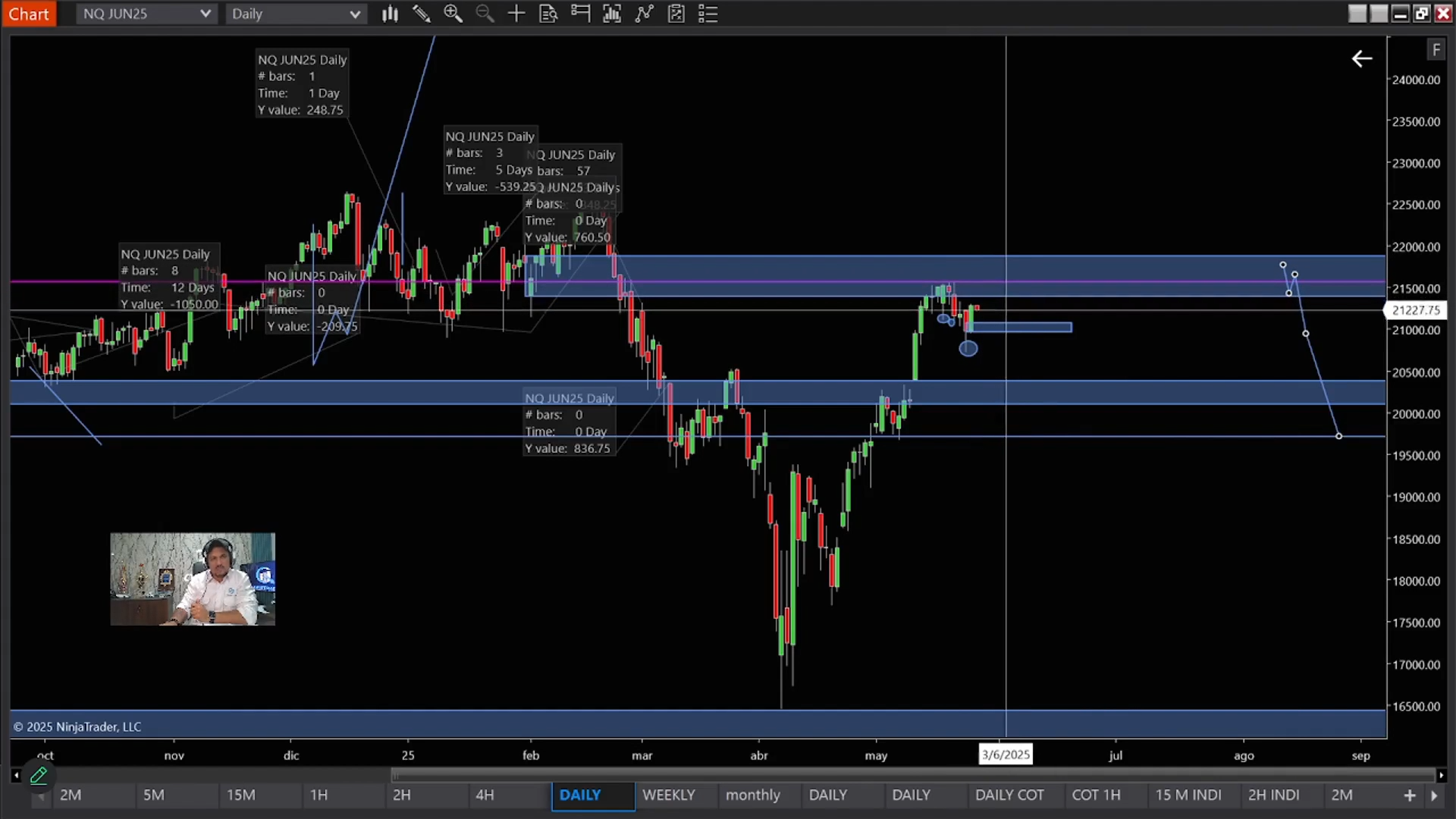Activate the zoom in magnifier

pyautogui.click(x=453, y=14)
